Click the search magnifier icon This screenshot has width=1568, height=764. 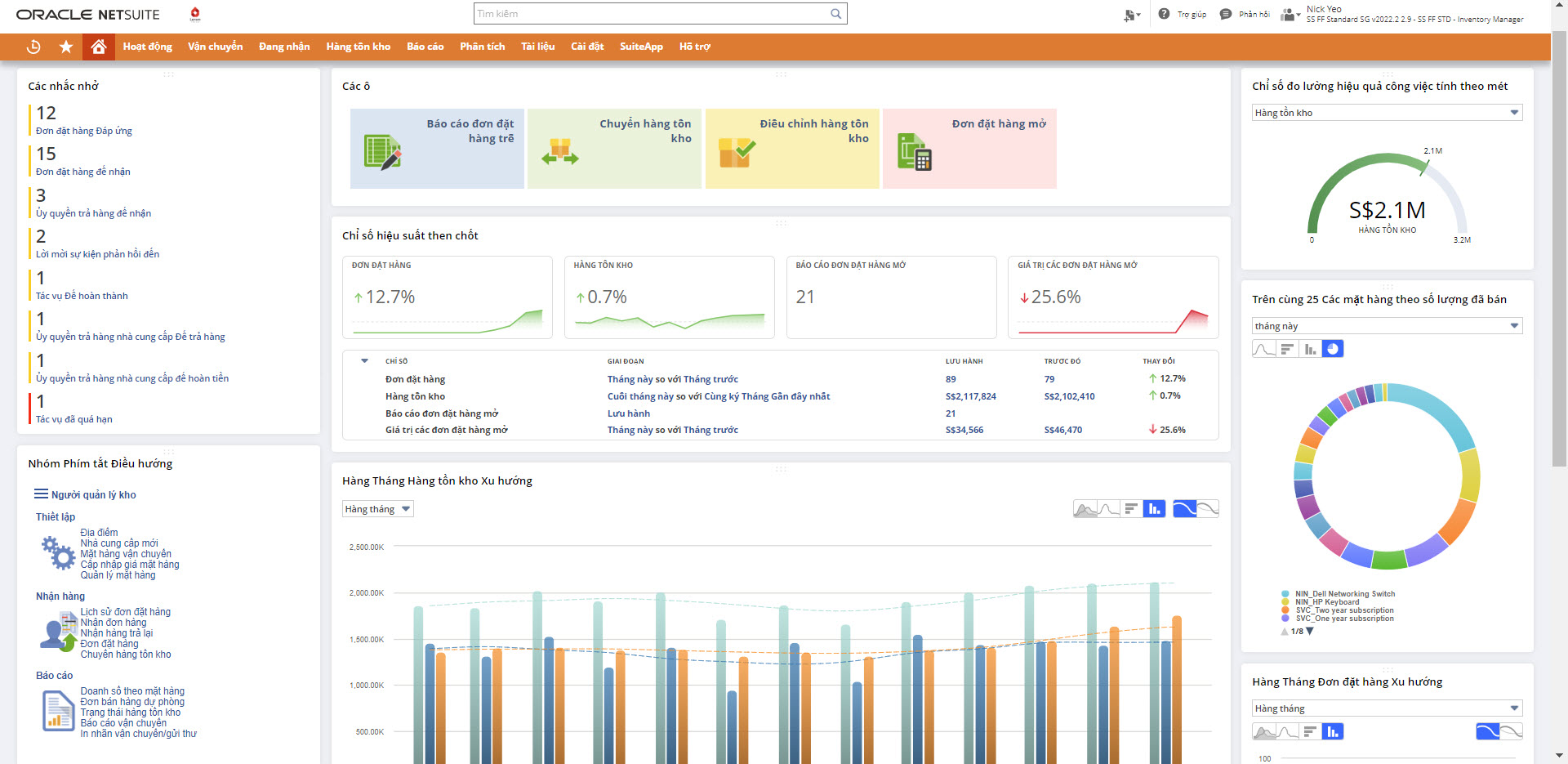835,14
